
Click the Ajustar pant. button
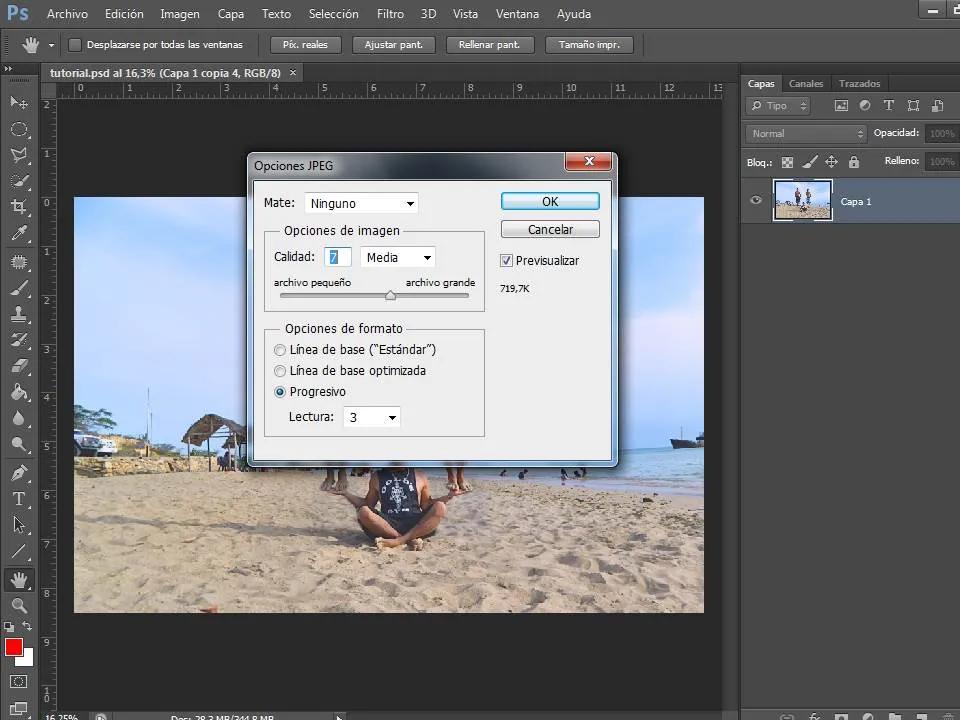(x=394, y=45)
